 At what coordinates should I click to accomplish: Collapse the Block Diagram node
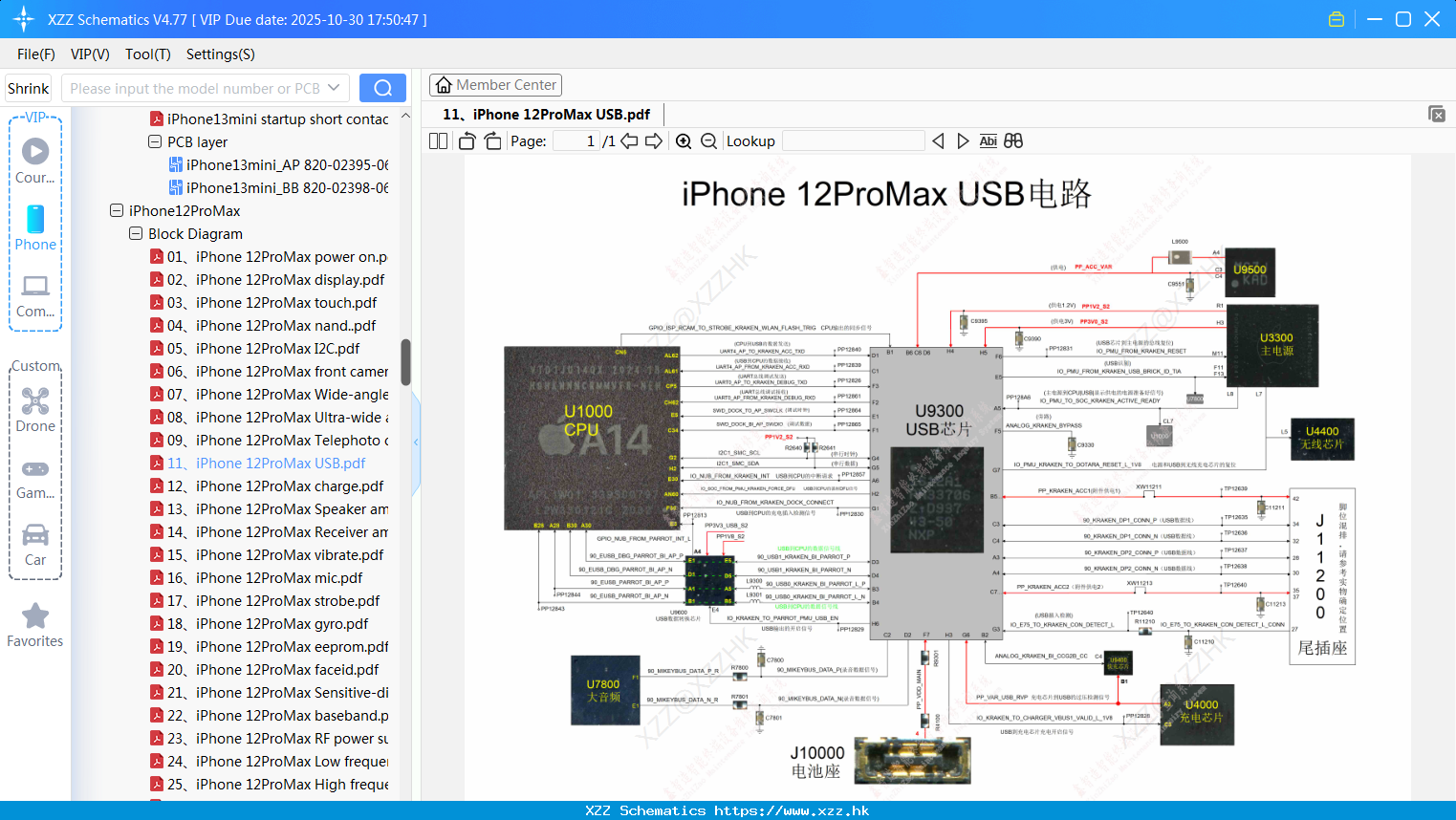click(x=135, y=233)
